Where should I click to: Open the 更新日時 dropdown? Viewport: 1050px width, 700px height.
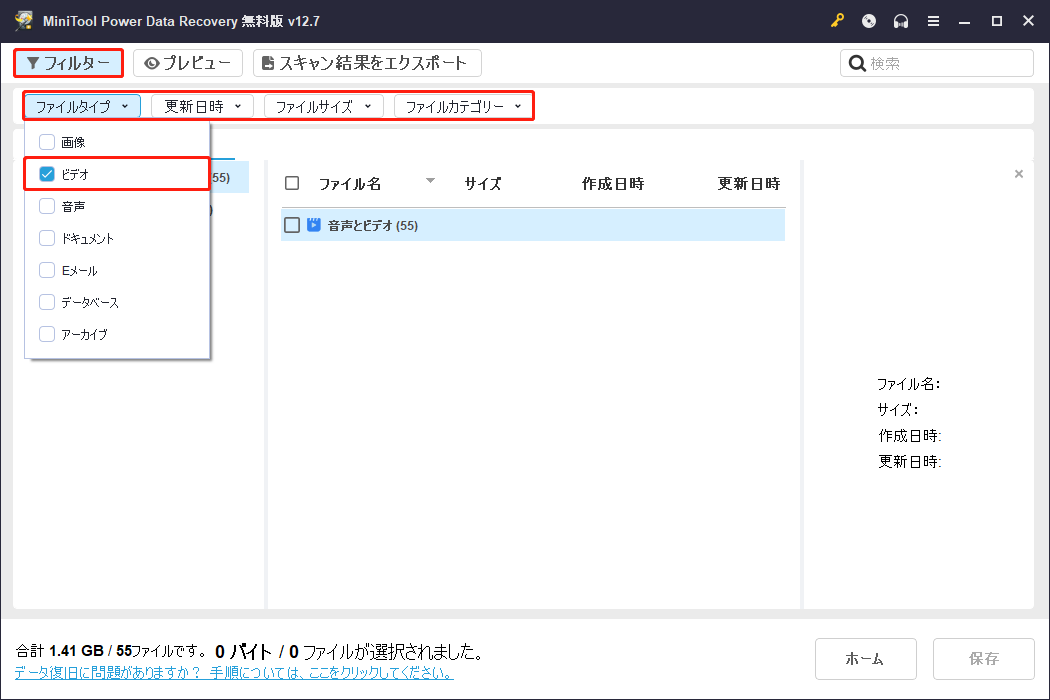[203, 105]
